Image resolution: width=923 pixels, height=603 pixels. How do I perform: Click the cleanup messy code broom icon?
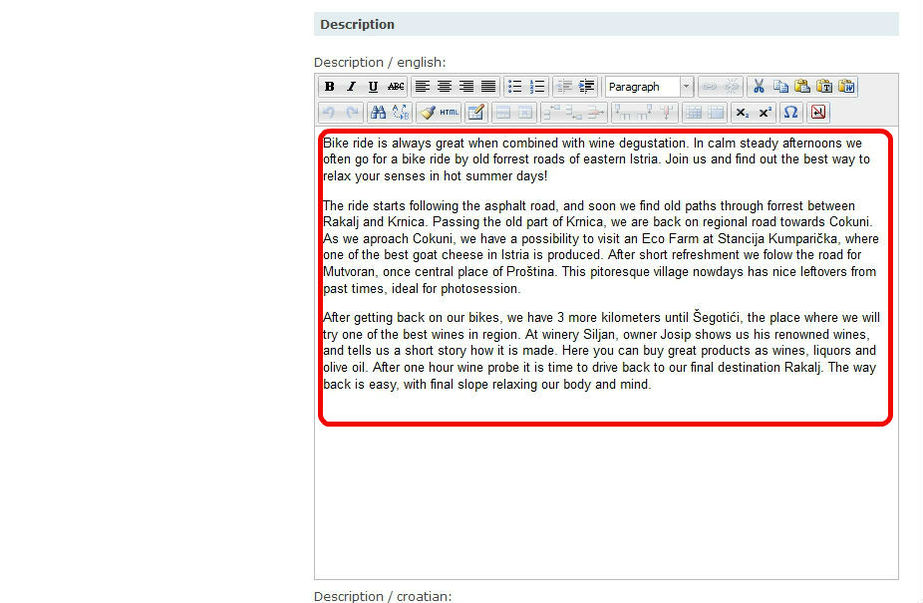pyautogui.click(x=428, y=112)
